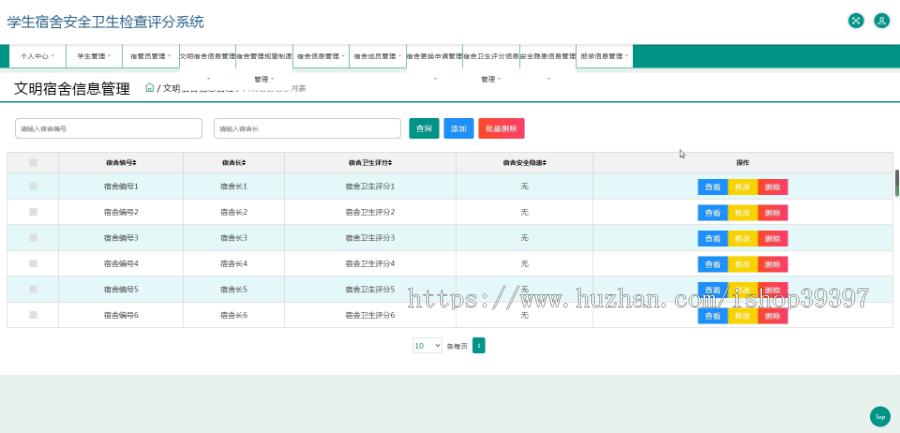
Task: Click the fullscreen toggle icon in header
Action: pos(856,21)
